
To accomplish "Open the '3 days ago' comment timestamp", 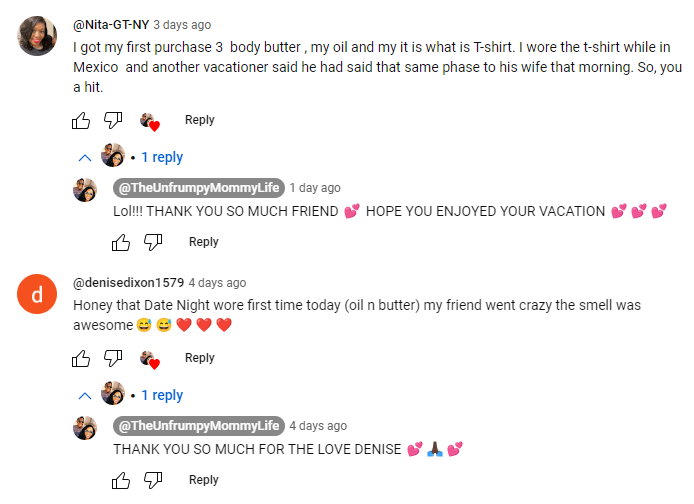I will (182, 25).
